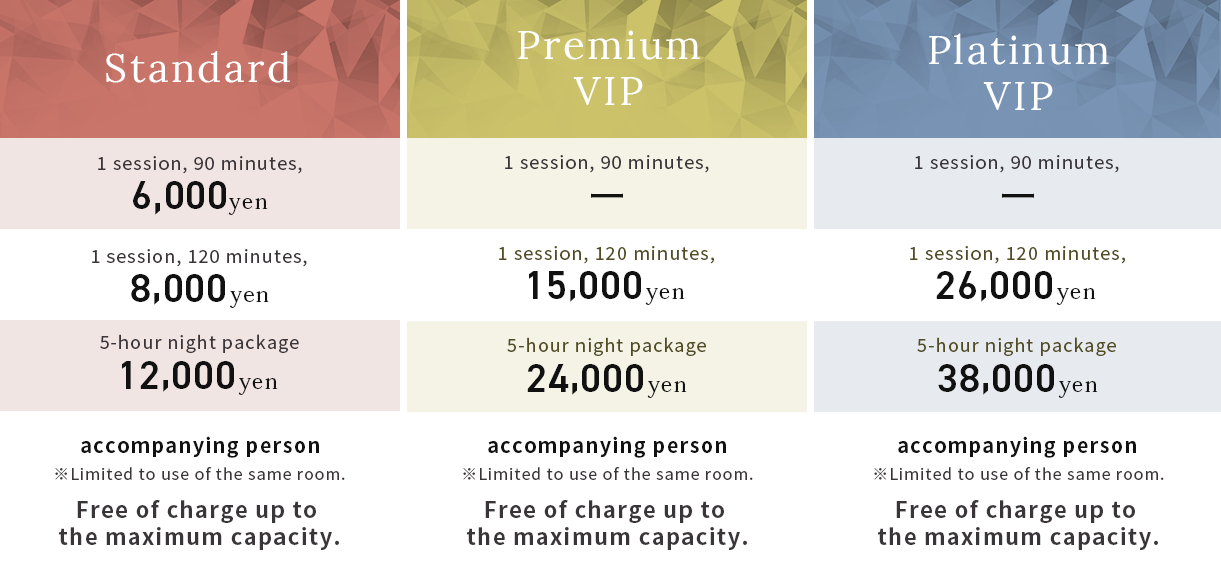Click the same-room limitation note under Standard
The image size is (1221, 571).
pos(200,475)
